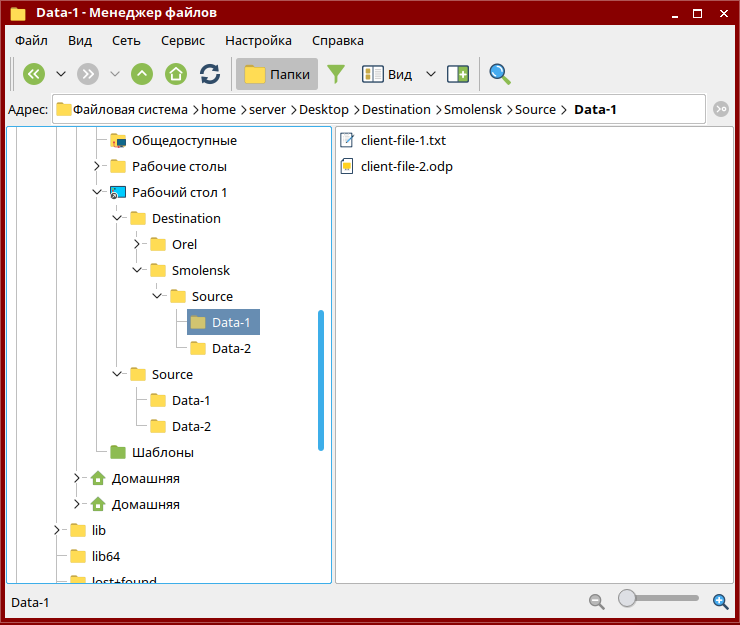Go to Destination in the address bar
Viewport: 740px width, 625px height.
tap(396, 110)
